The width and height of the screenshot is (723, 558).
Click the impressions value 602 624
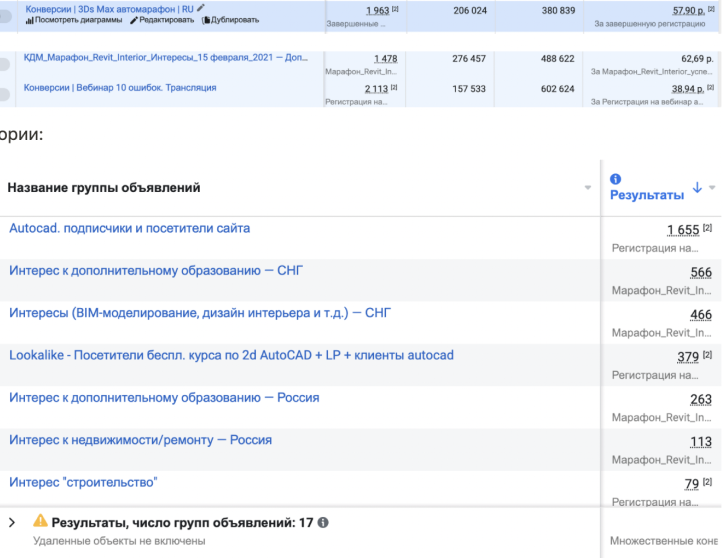[557, 89]
